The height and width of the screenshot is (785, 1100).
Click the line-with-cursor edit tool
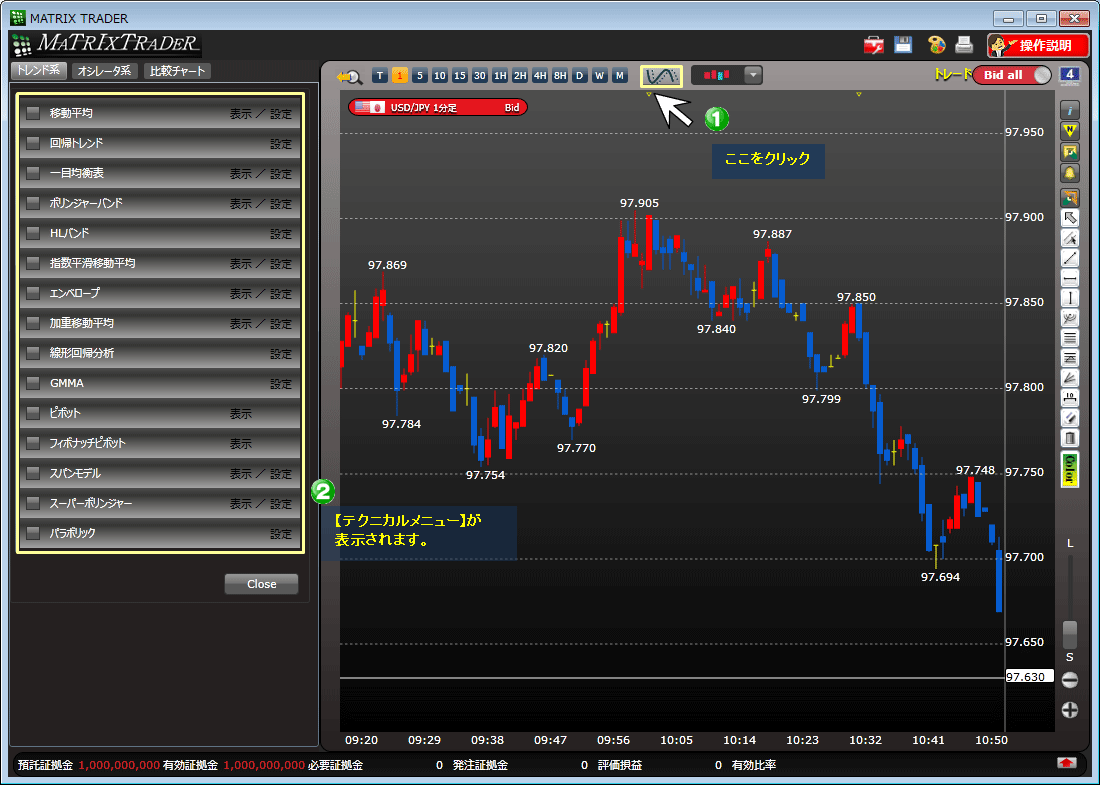(1069, 239)
